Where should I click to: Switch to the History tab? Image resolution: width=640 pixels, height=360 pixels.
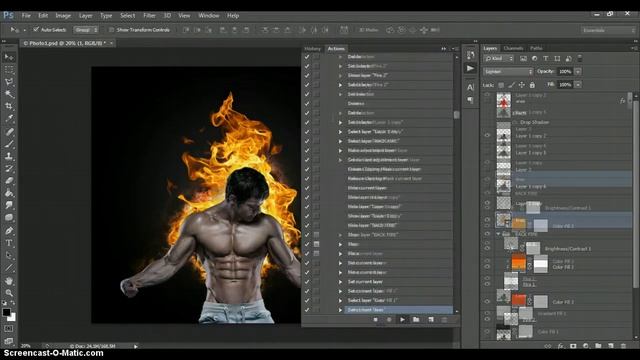[313, 49]
